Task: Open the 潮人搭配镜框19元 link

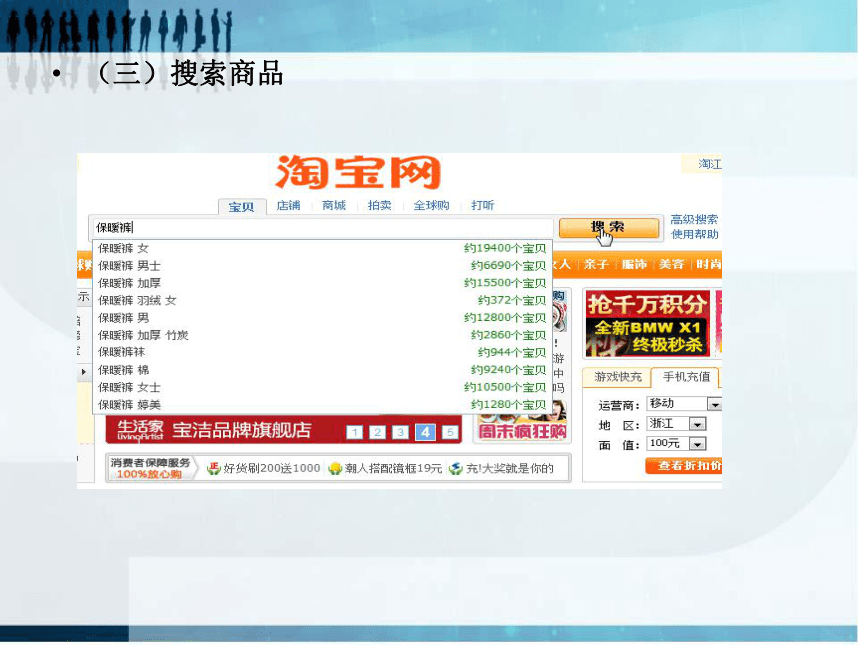Action: pyautogui.click(x=394, y=469)
